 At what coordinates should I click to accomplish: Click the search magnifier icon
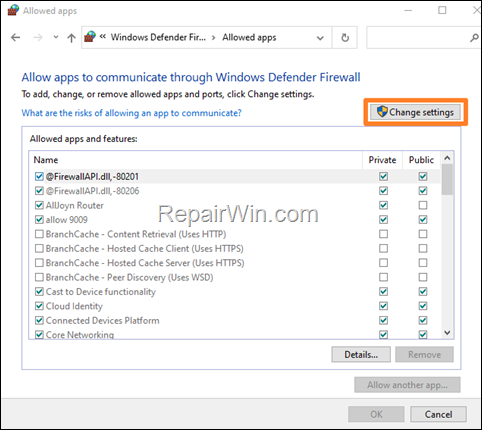pos(474,38)
